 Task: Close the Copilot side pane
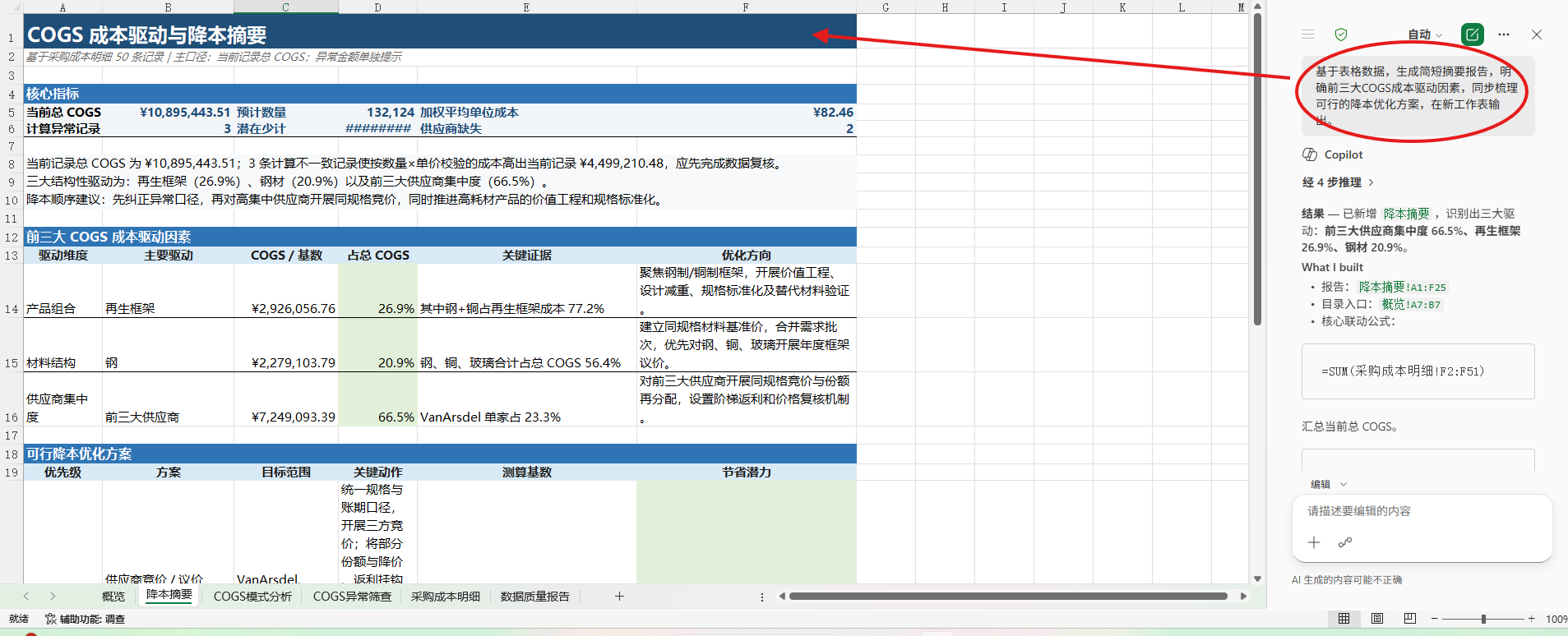click(x=1537, y=35)
